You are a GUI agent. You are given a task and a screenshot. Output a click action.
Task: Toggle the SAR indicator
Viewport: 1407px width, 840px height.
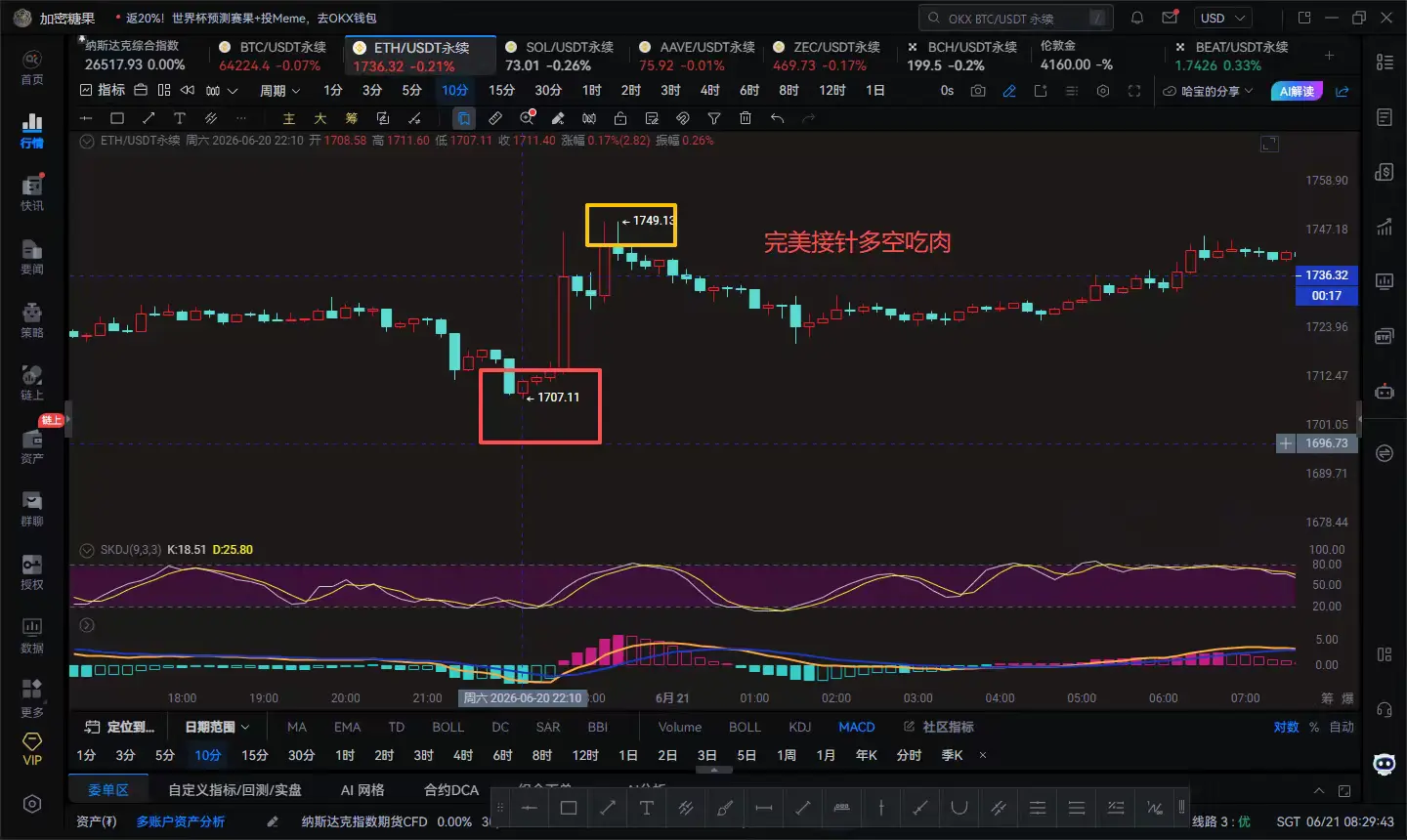click(x=548, y=727)
